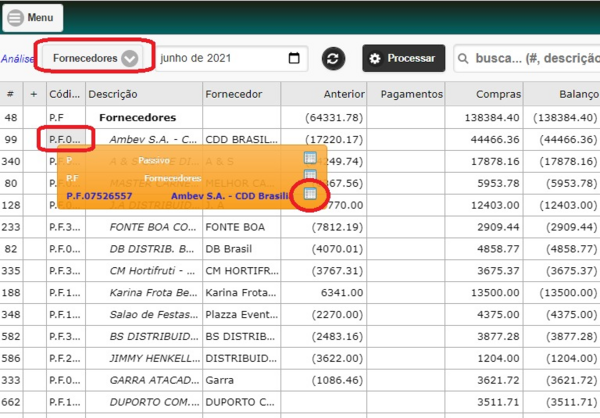
Task: Click DB Brasil supplier cell
Action: [228, 249]
